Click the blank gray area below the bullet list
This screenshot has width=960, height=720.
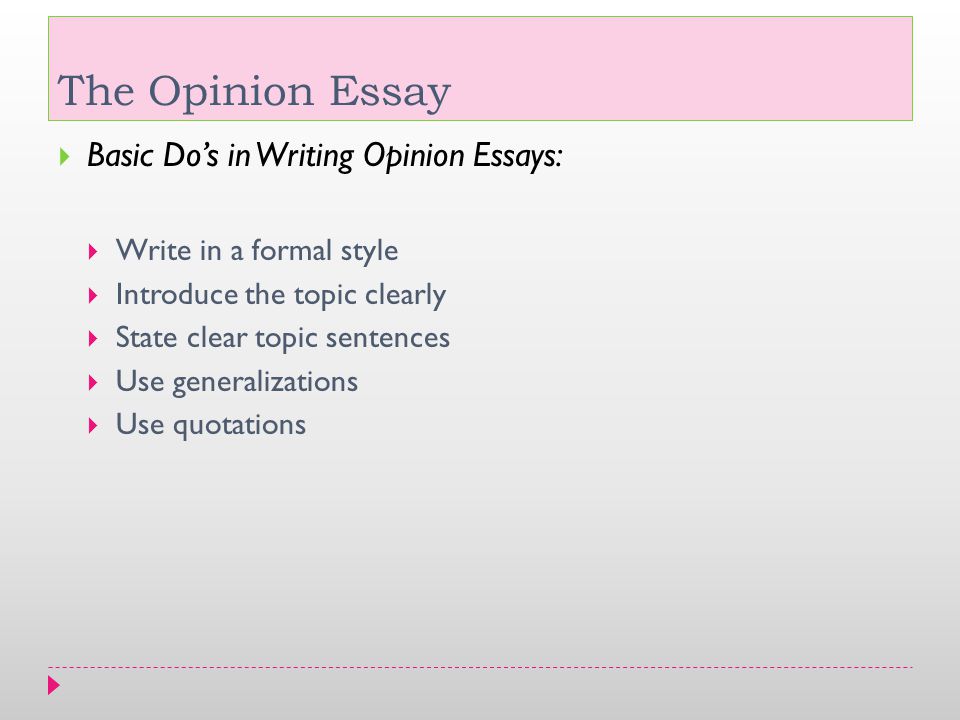click(480, 551)
